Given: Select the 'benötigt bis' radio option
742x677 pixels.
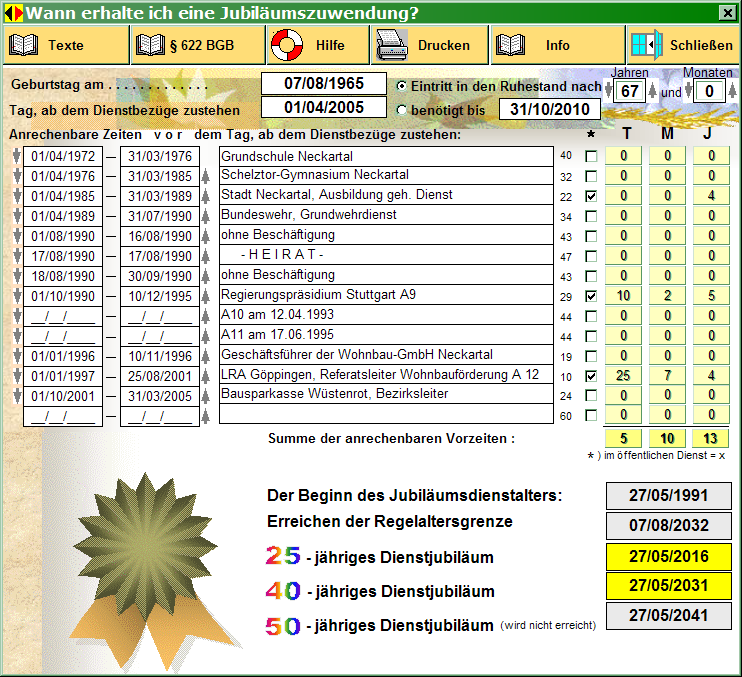Looking at the screenshot, I should pos(403,109).
